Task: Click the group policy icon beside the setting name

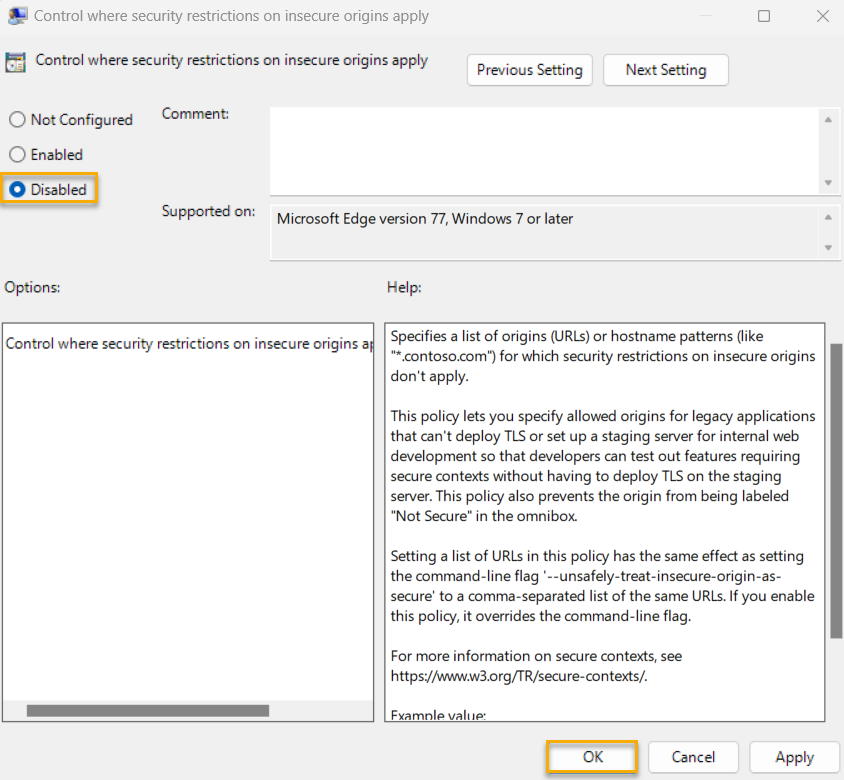Action: [15, 61]
